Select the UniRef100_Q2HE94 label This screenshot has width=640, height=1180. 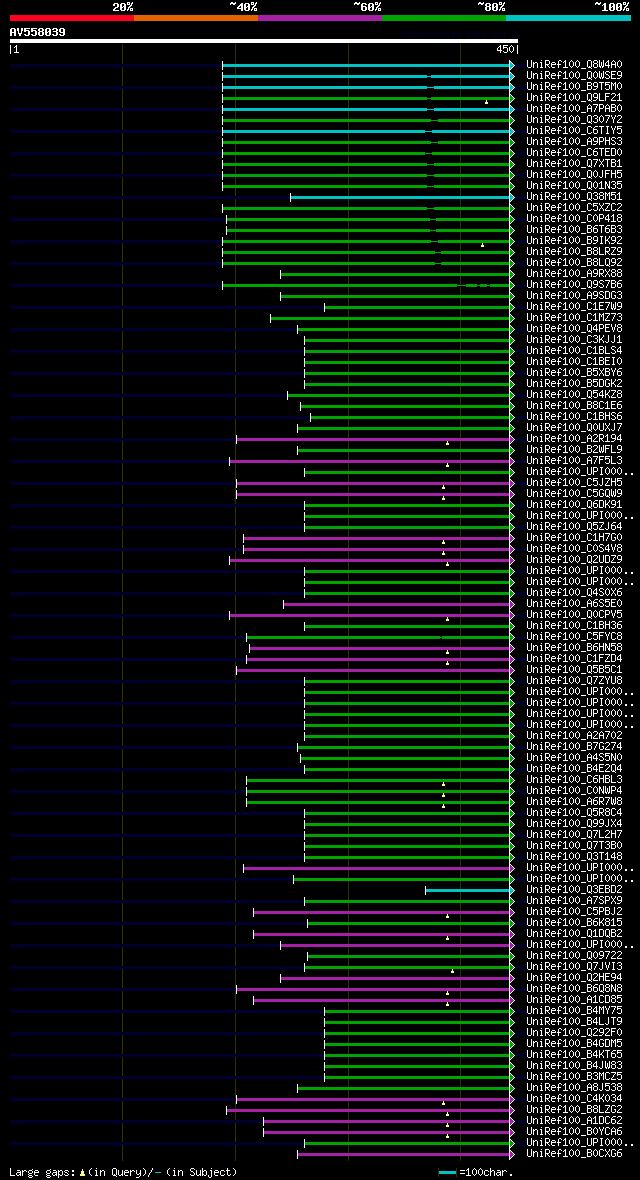(574, 978)
